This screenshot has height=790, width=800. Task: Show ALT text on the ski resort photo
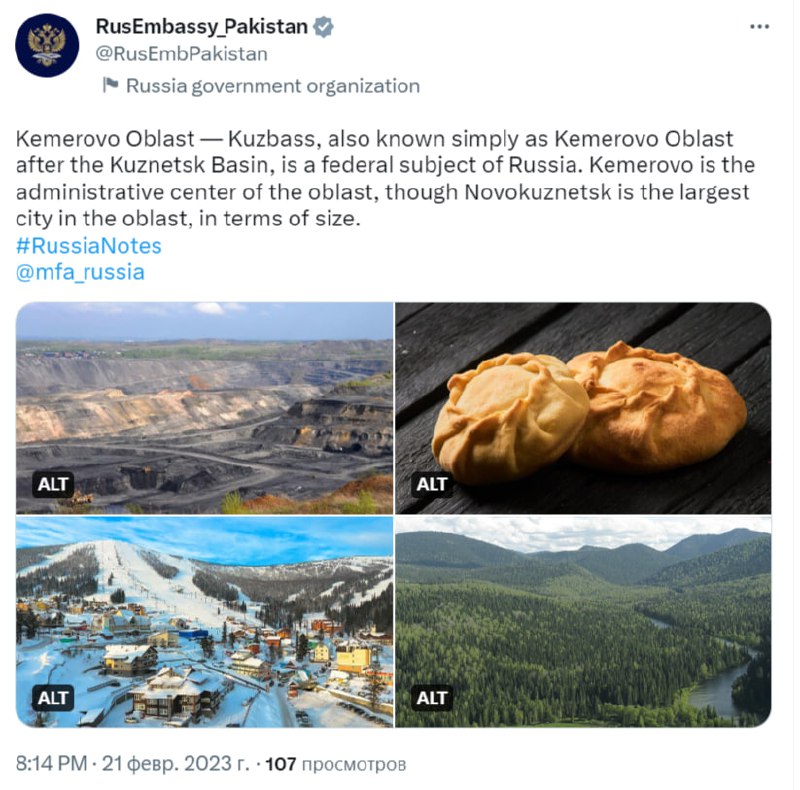coord(53,698)
